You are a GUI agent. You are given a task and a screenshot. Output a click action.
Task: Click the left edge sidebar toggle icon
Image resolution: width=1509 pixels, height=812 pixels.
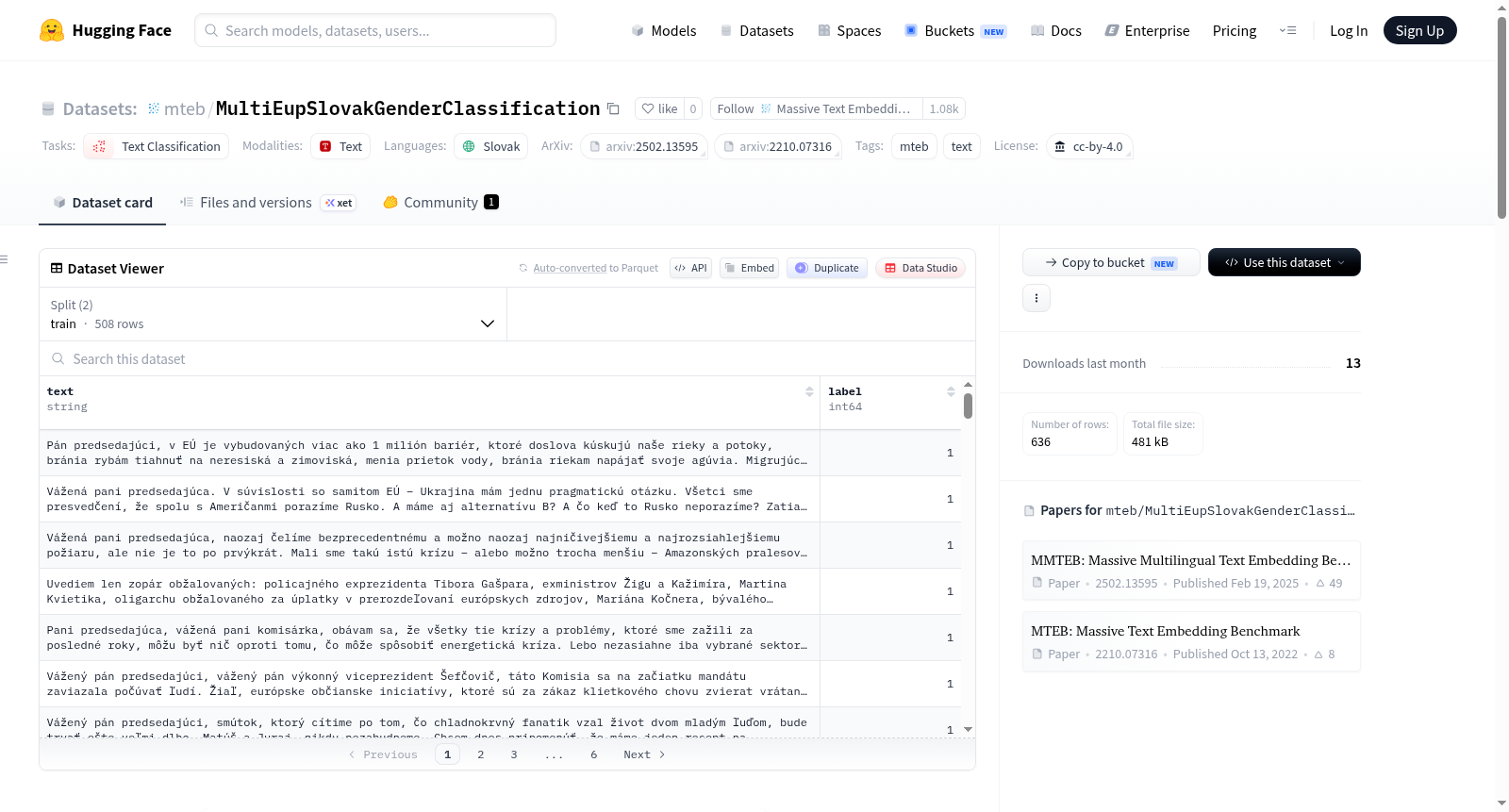4,259
